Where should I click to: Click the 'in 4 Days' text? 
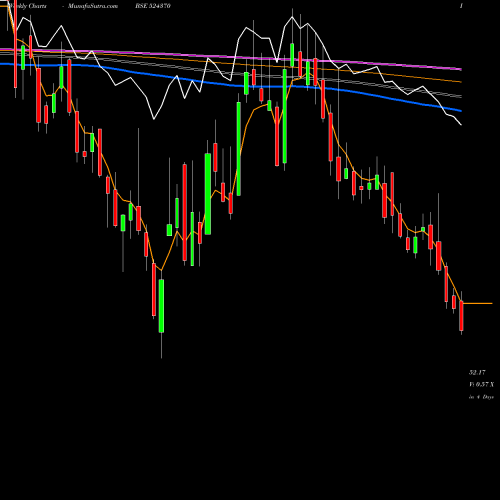pos(481,397)
